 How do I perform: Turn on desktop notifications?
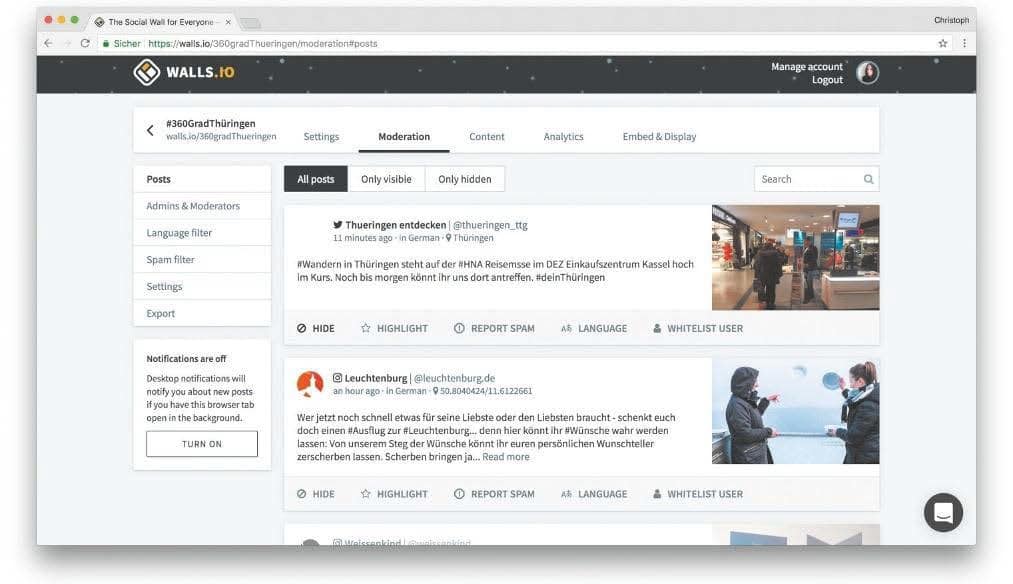202,444
